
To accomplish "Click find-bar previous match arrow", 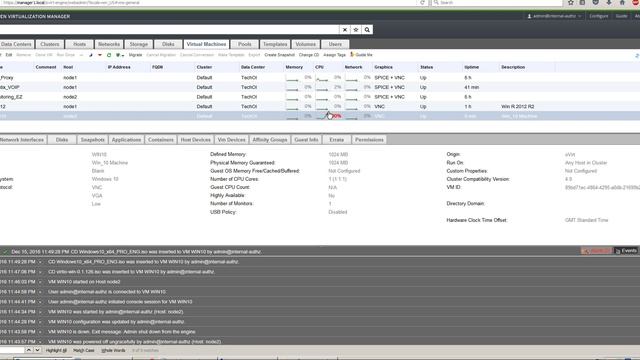I will 29,350.
